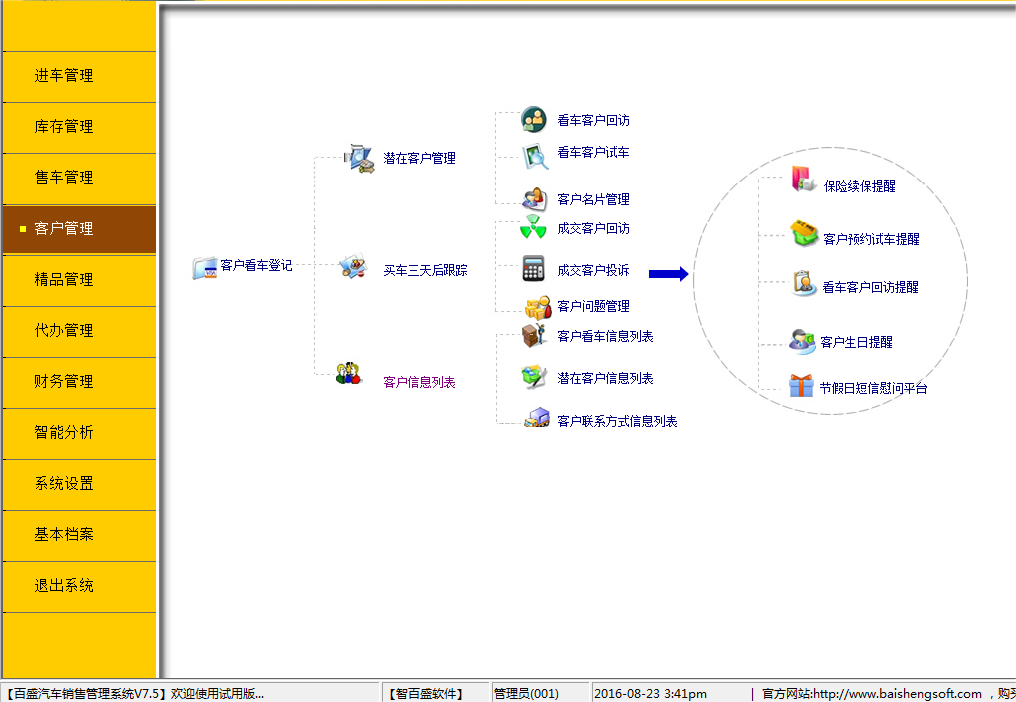Click the 看车客户回访提醒 clipboard icon
Viewport: 1016px width, 702px height.
coord(803,283)
